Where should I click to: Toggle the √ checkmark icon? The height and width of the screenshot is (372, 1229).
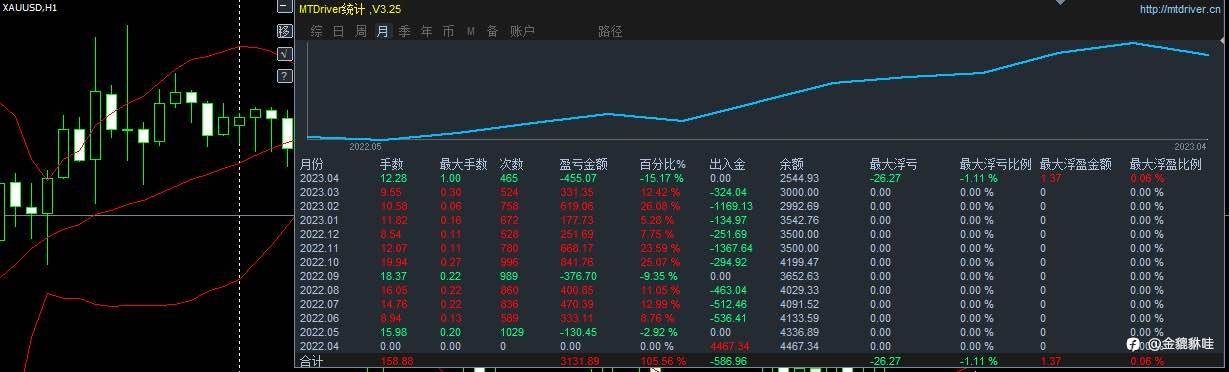pos(284,53)
